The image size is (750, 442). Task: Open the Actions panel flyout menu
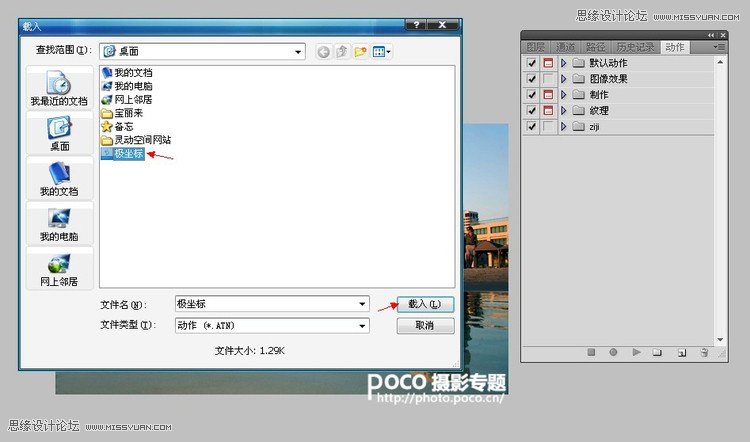click(719, 47)
